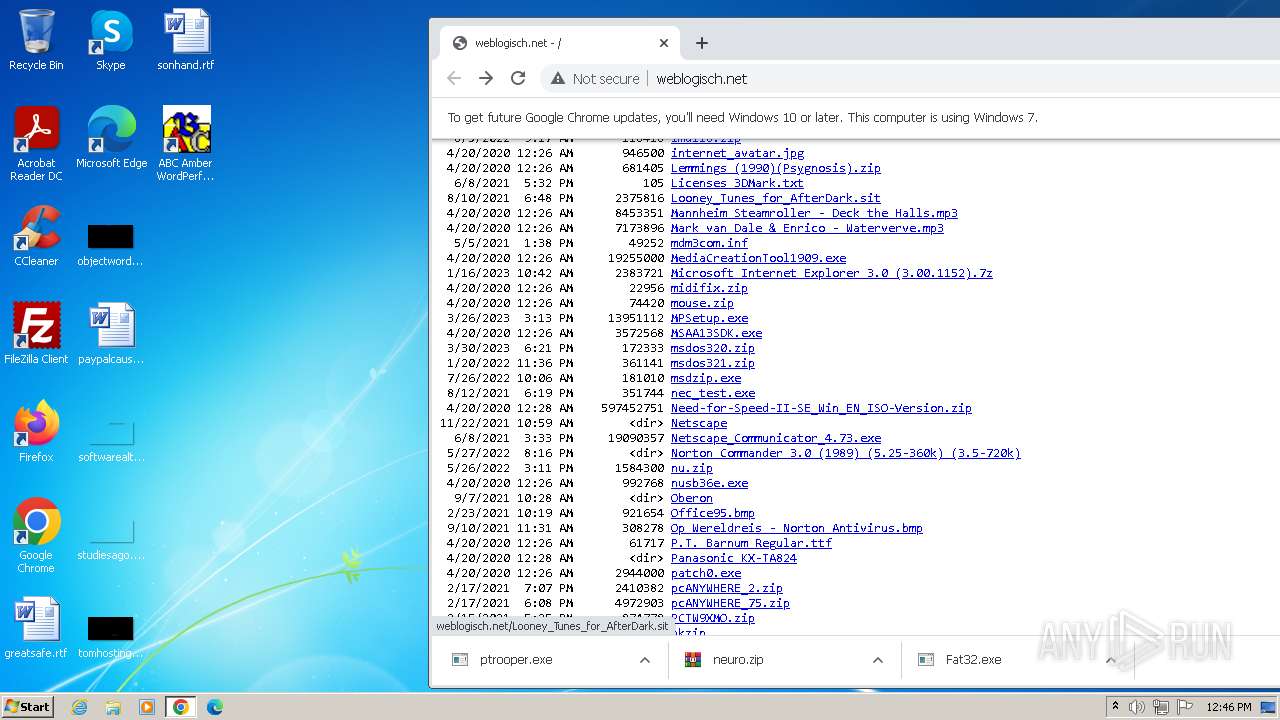
Task: Launch Google Chrome desktop shortcut
Action: [x=36, y=535]
